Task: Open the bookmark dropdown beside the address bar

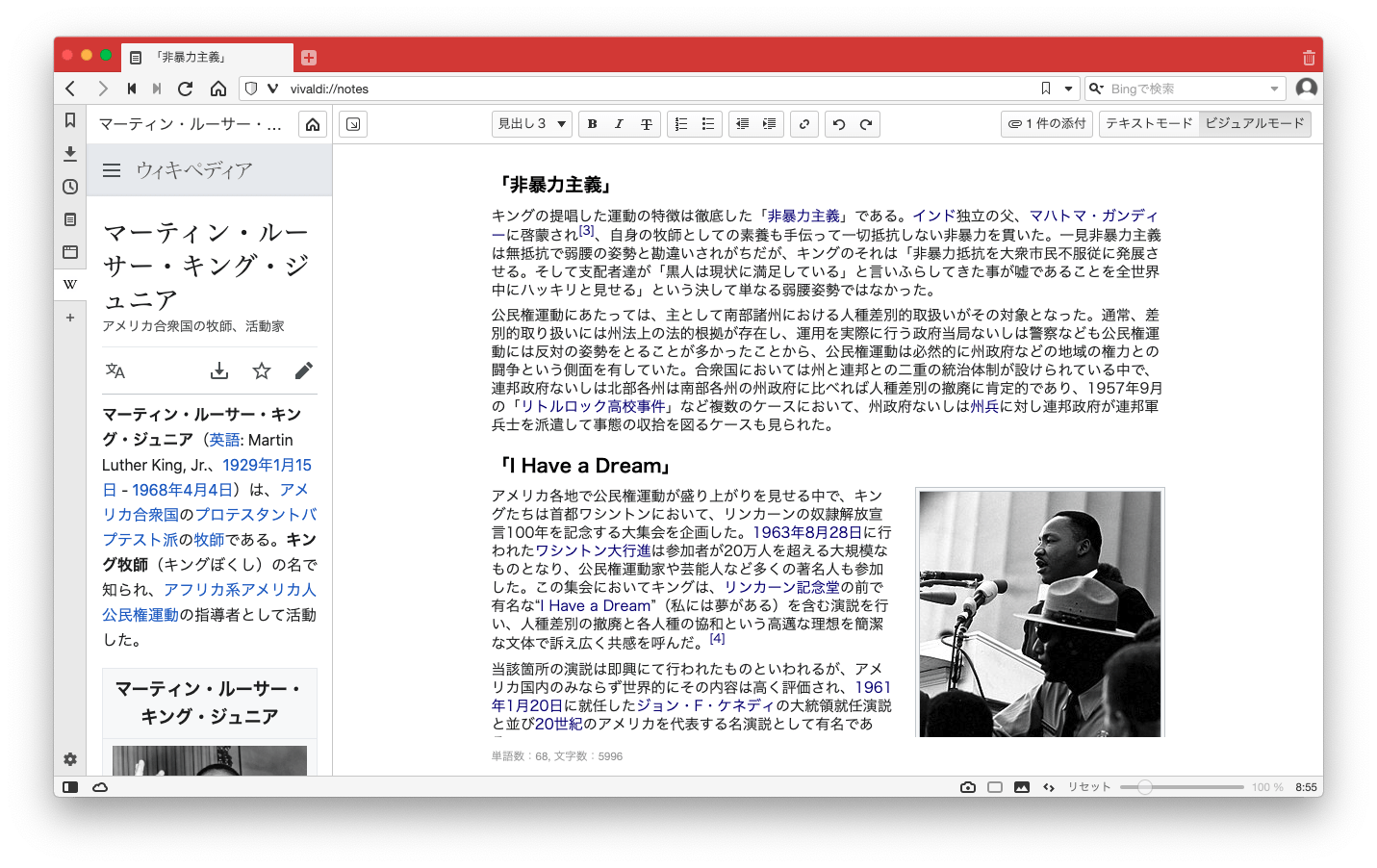Action: pos(1070,88)
